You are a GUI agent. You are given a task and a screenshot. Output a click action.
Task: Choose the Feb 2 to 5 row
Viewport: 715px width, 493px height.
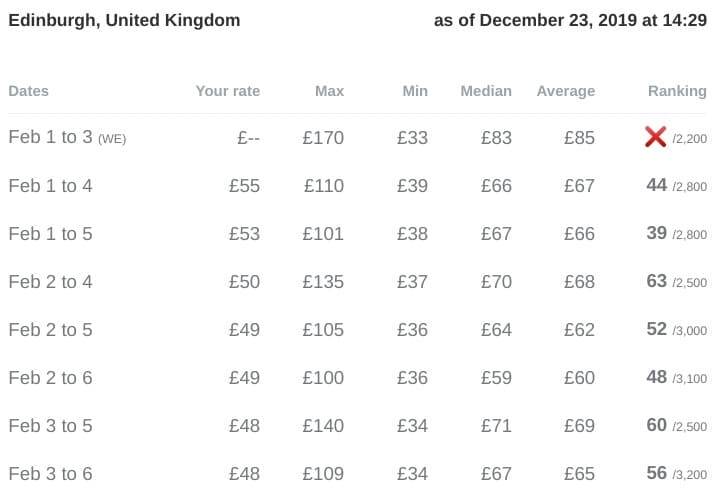(x=50, y=330)
